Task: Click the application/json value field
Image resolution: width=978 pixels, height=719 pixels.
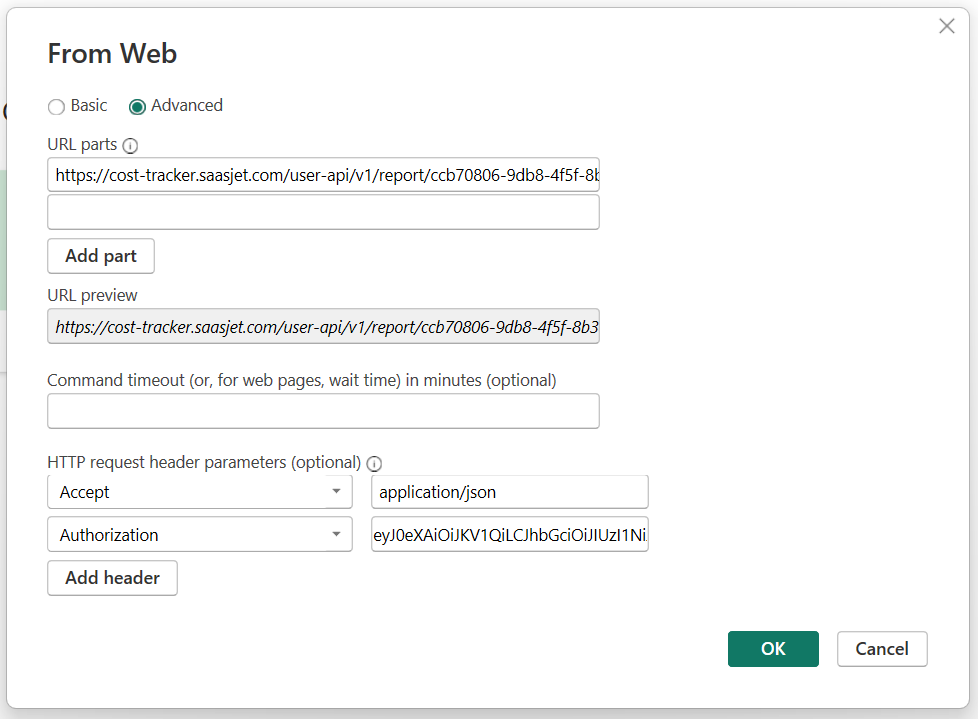Action: pyautogui.click(x=510, y=492)
